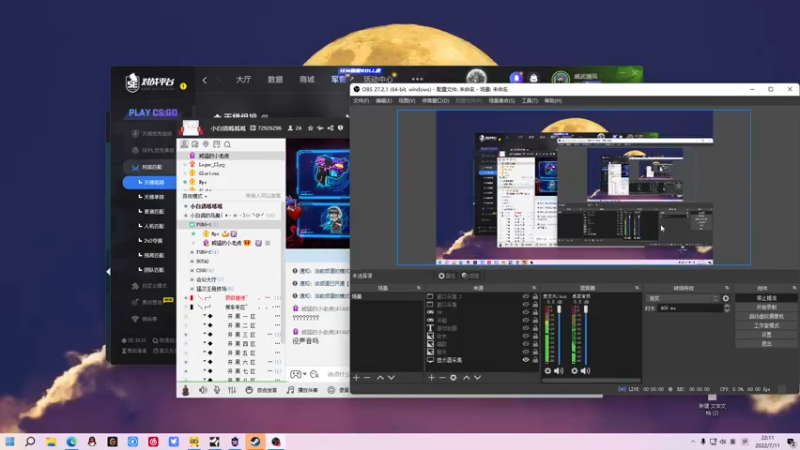Viewport: 800px width, 450px height.
Task: Open Steam from the Windows taskbar
Action: [x=254, y=441]
